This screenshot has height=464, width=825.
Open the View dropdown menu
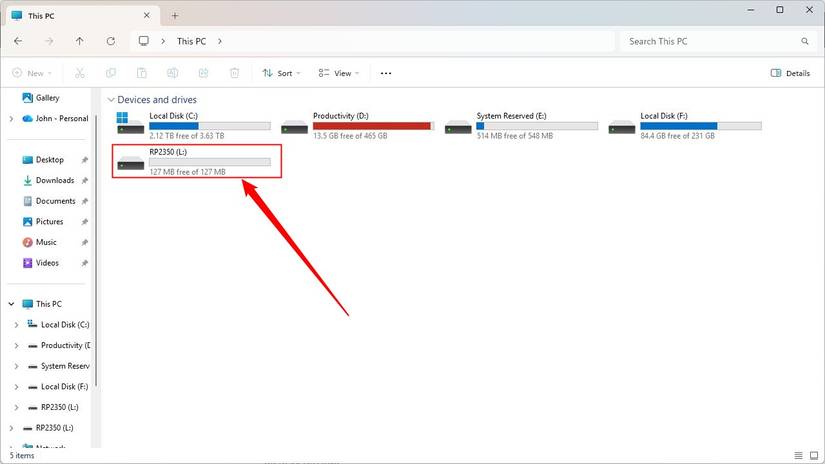pyautogui.click(x=340, y=73)
